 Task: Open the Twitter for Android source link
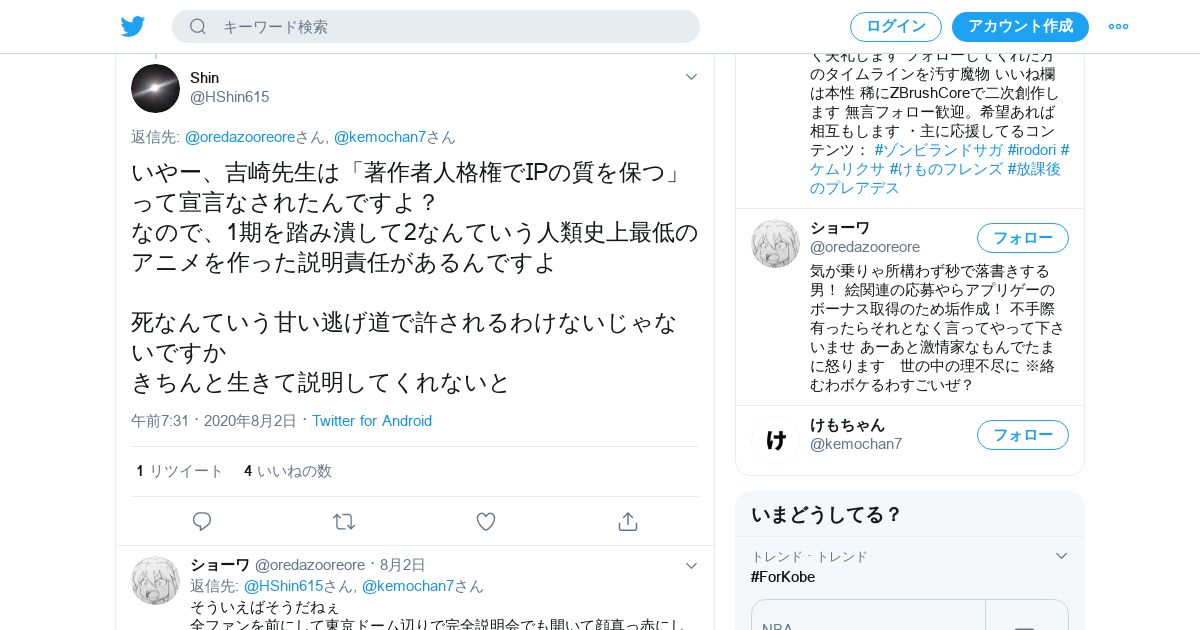(372, 421)
